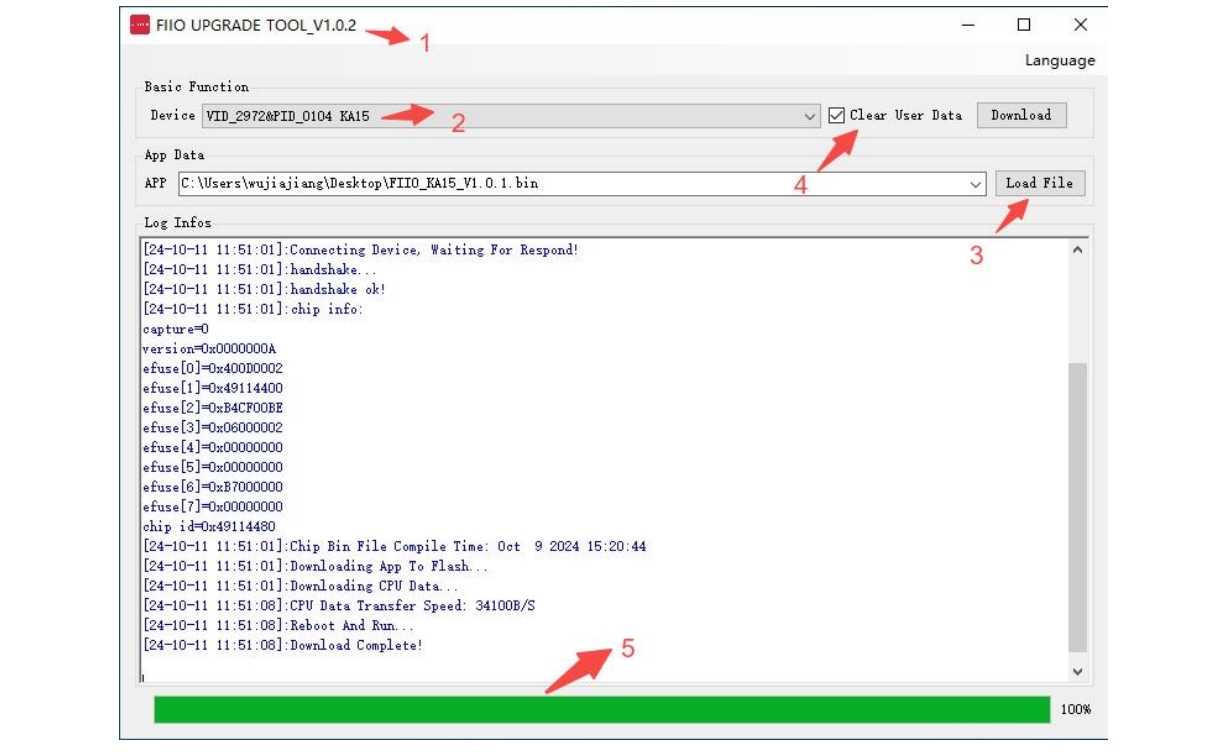Select the "handshake ok!" log entry
Viewport: 1212px width, 756px height.
pyautogui.click(x=337, y=290)
